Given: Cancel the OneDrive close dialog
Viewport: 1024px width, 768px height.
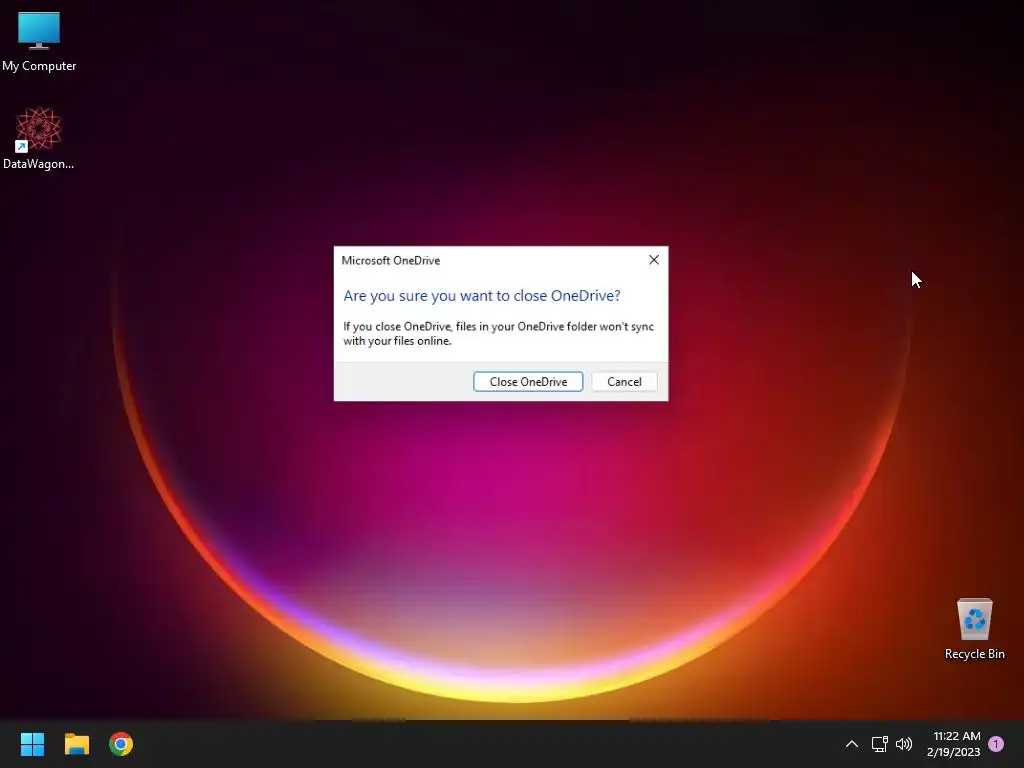Looking at the screenshot, I should 624,381.
